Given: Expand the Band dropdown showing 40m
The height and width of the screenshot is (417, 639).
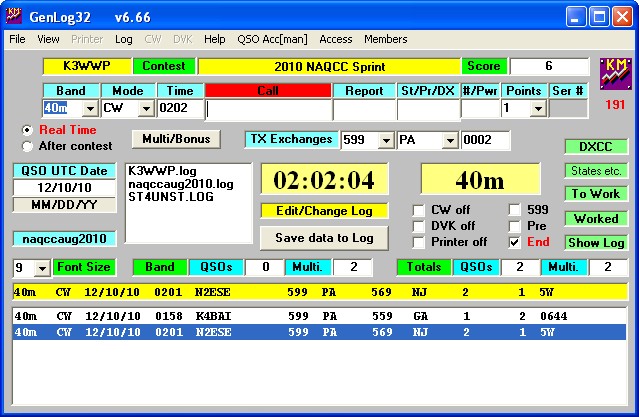Looking at the screenshot, I should click(89, 109).
